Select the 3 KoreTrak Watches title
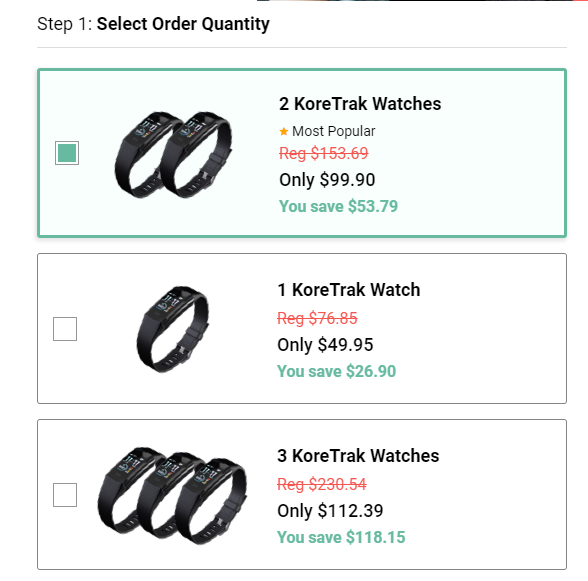This screenshot has width=588, height=581. click(358, 456)
